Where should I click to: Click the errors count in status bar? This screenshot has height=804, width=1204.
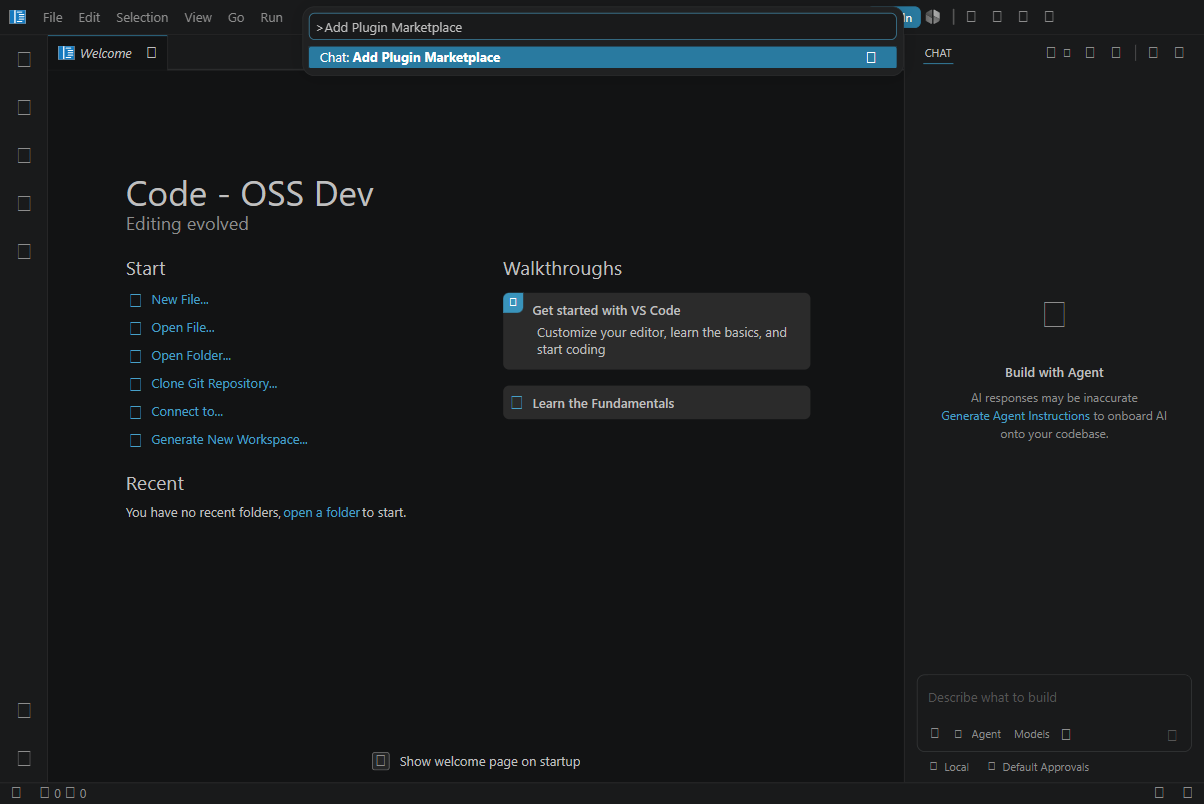click(51, 793)
